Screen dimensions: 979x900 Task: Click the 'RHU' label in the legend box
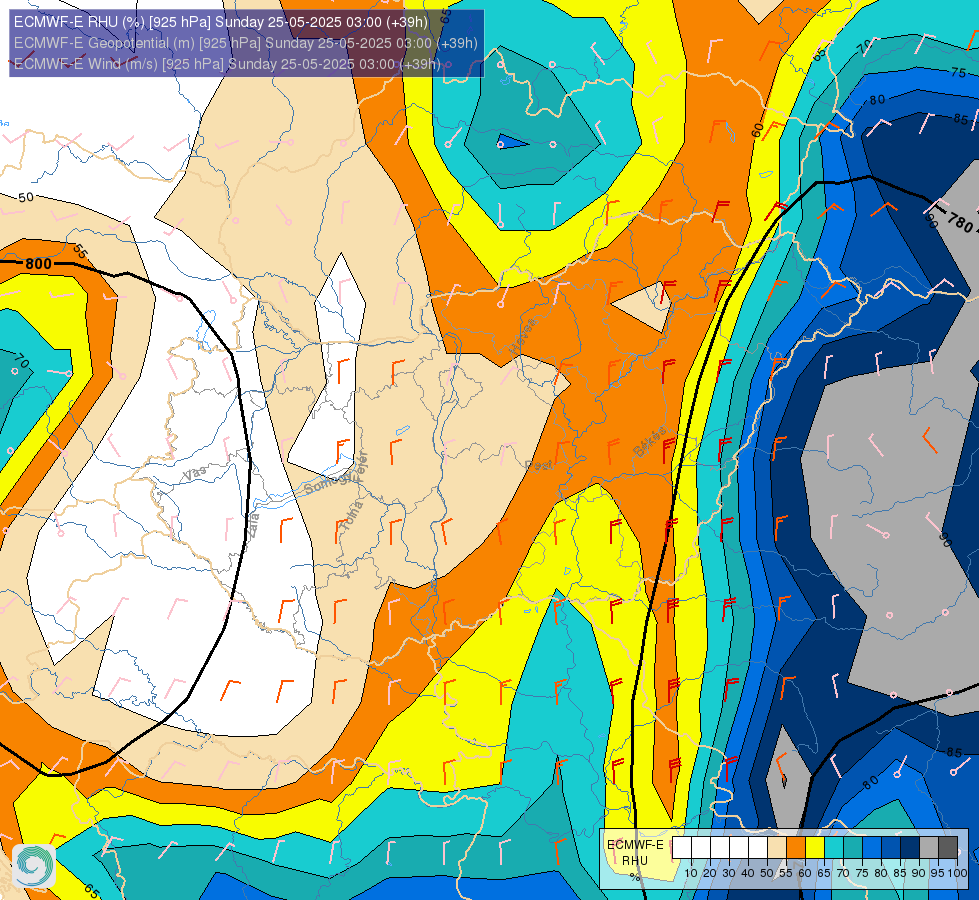(635, 861)
